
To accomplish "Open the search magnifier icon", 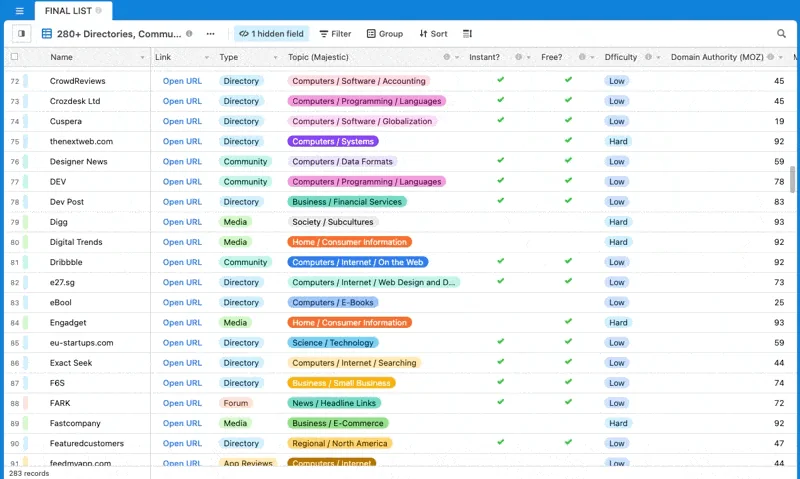I will click(x=781, y=34).
